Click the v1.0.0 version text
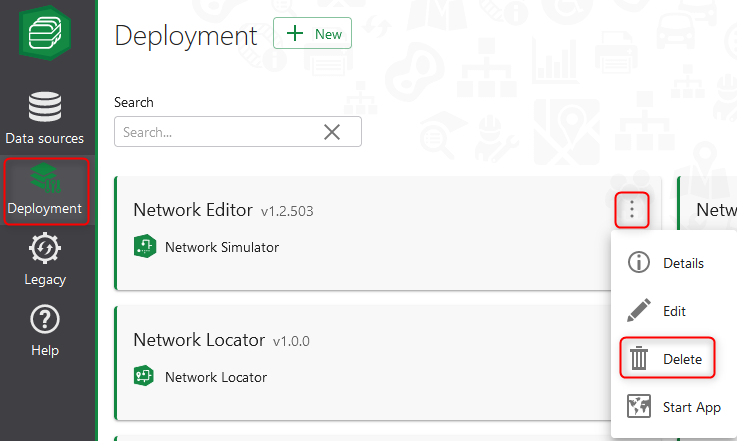 [291, 341]
